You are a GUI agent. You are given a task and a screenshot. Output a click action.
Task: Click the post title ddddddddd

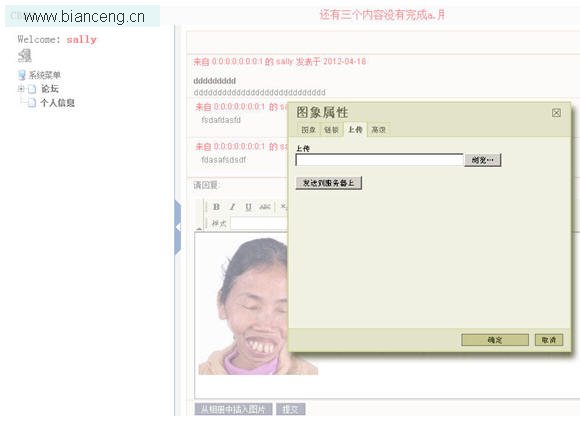pos(215,81)
